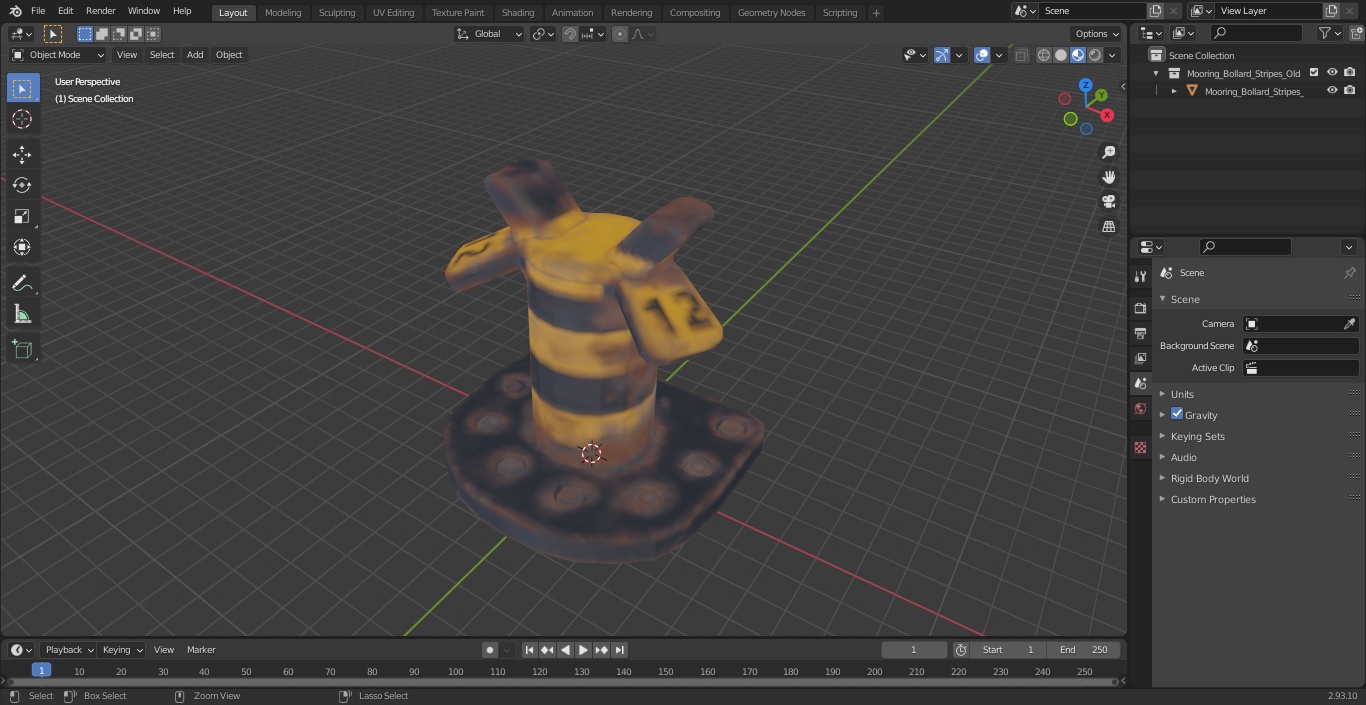
Task: Open the Tool properties tab
Action: [x=1140, y=276]
